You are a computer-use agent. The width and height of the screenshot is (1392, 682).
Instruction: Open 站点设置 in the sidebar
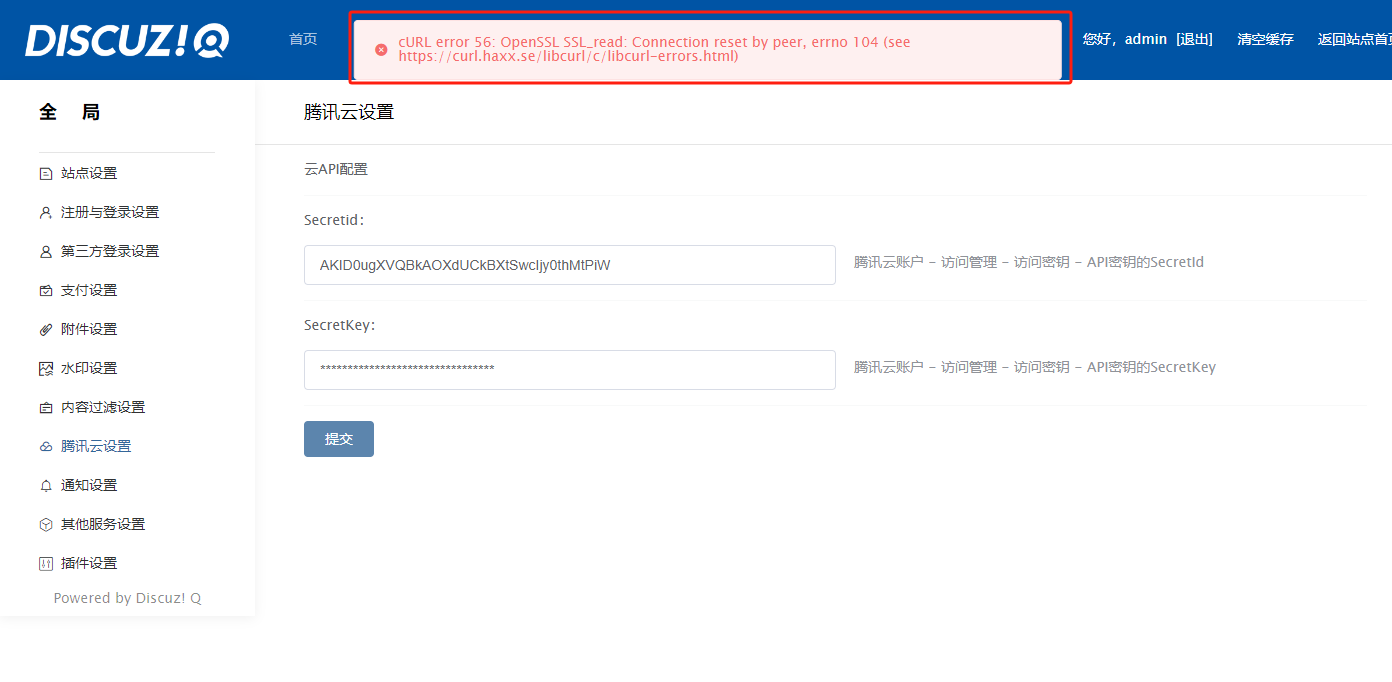89,173
